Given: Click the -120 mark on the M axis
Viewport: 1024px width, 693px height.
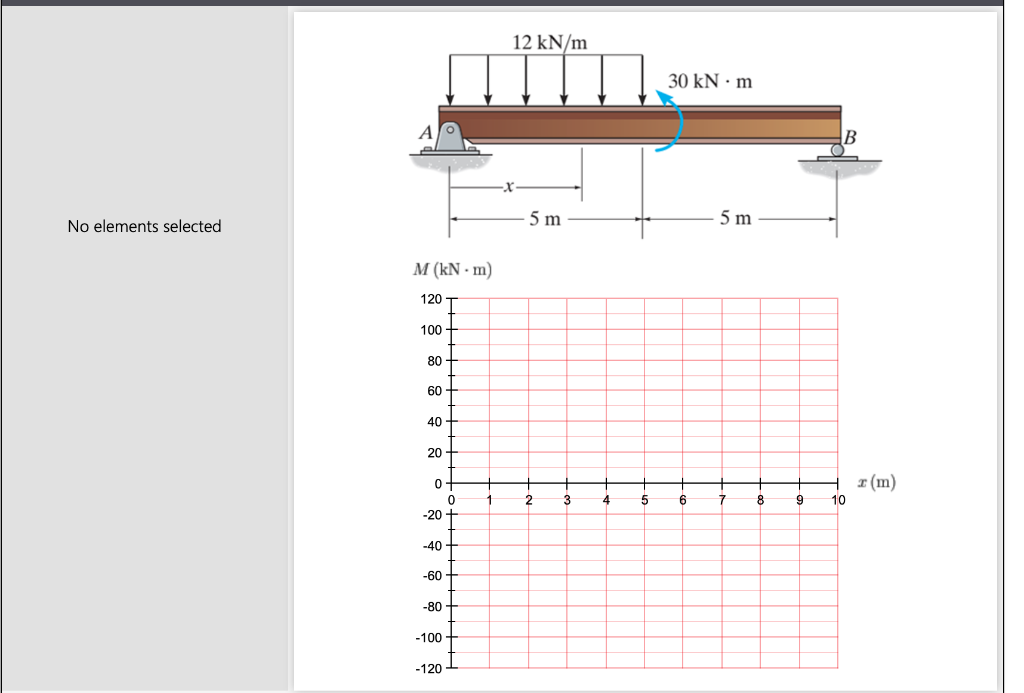Looking at the screenshot, I should 427,668.
